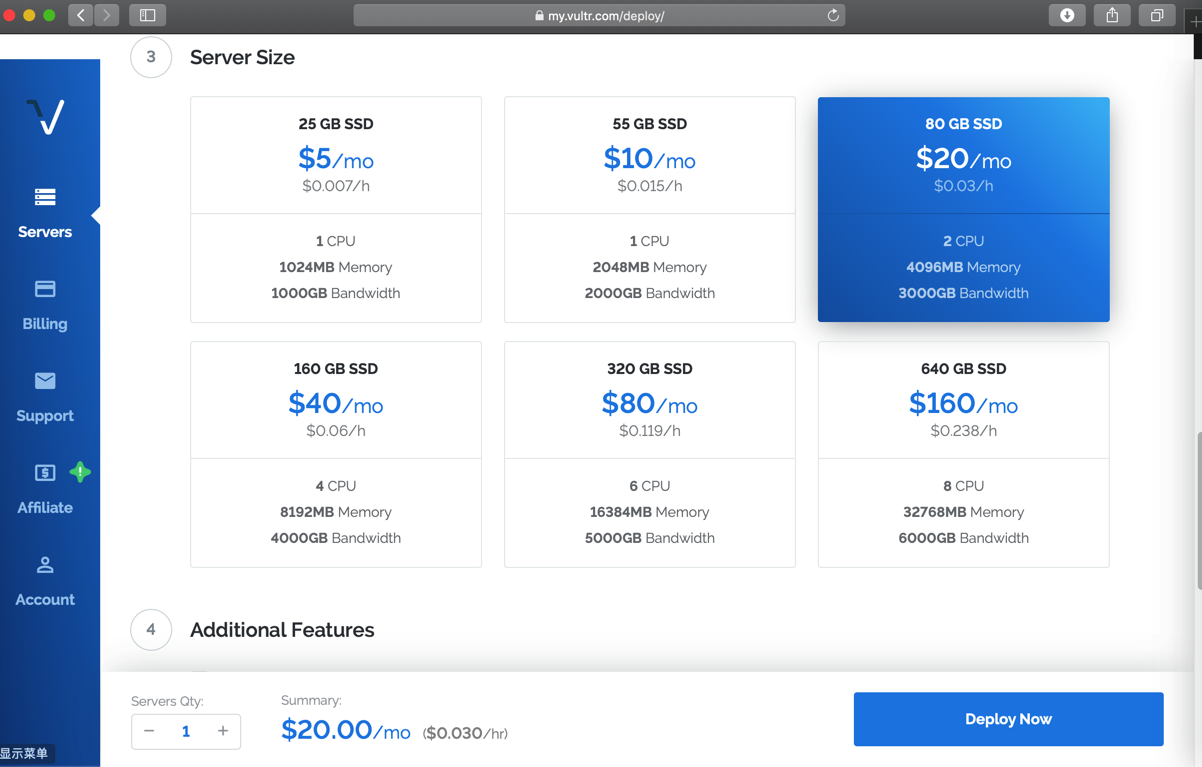Click the Vultr logo icon
The width and height of the screenshot is (1202, 767).
coord(45,117)
